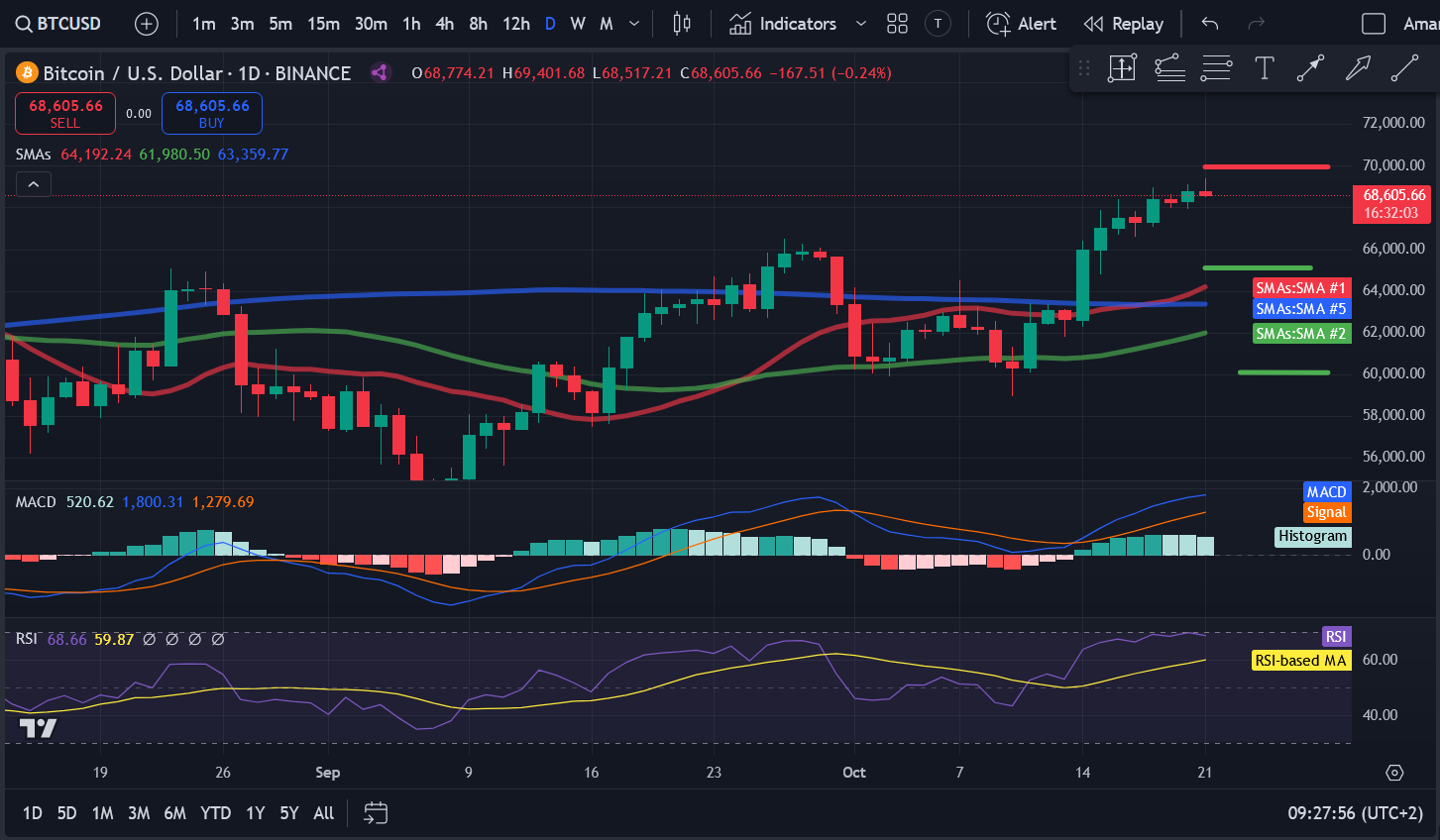Select the Arrow Marker tool
The height and width of the screenshot is (840, 1440).
click(1310, 68)
